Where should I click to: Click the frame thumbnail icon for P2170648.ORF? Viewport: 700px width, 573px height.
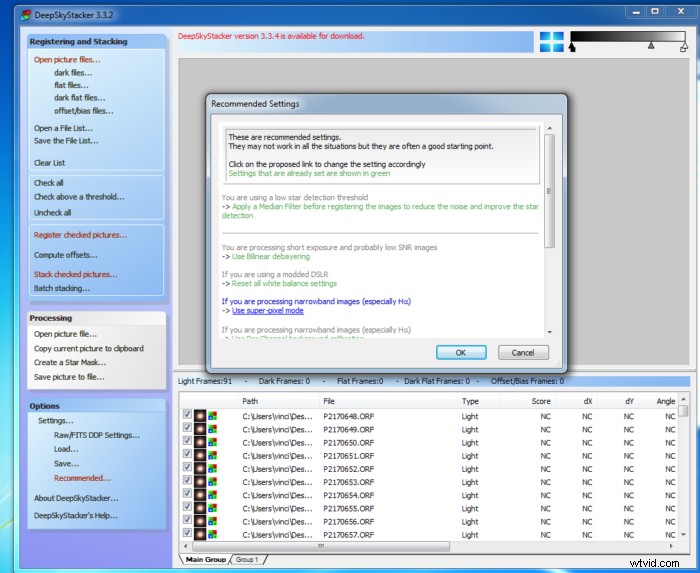pos(200,416)
